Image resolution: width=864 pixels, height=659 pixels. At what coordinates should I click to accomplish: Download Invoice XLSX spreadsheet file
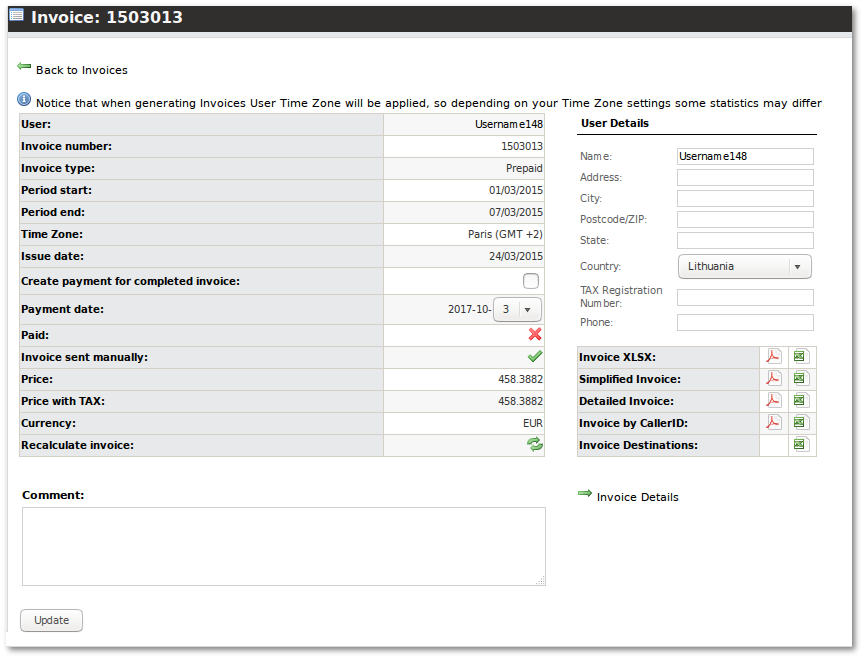tap(800, 357)
